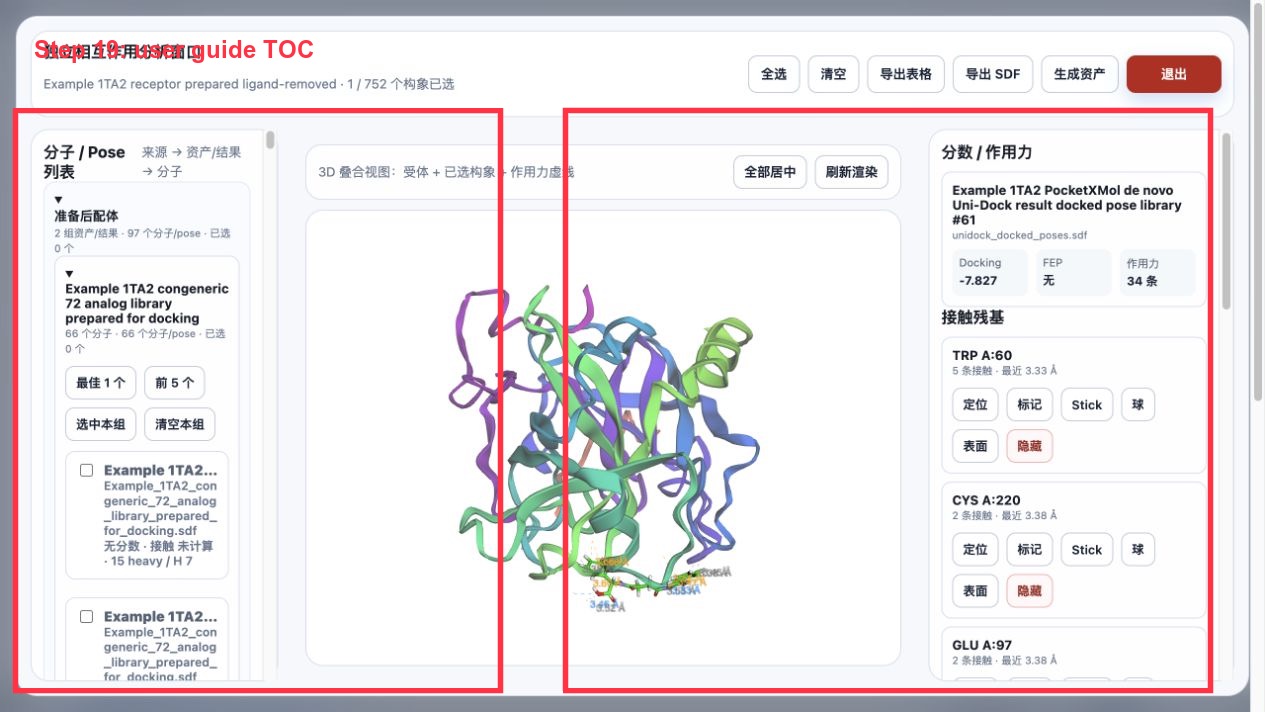The image size is (1265, 712).
Task: Click the 最佳 1 个 button
Action: pos(101,383)
